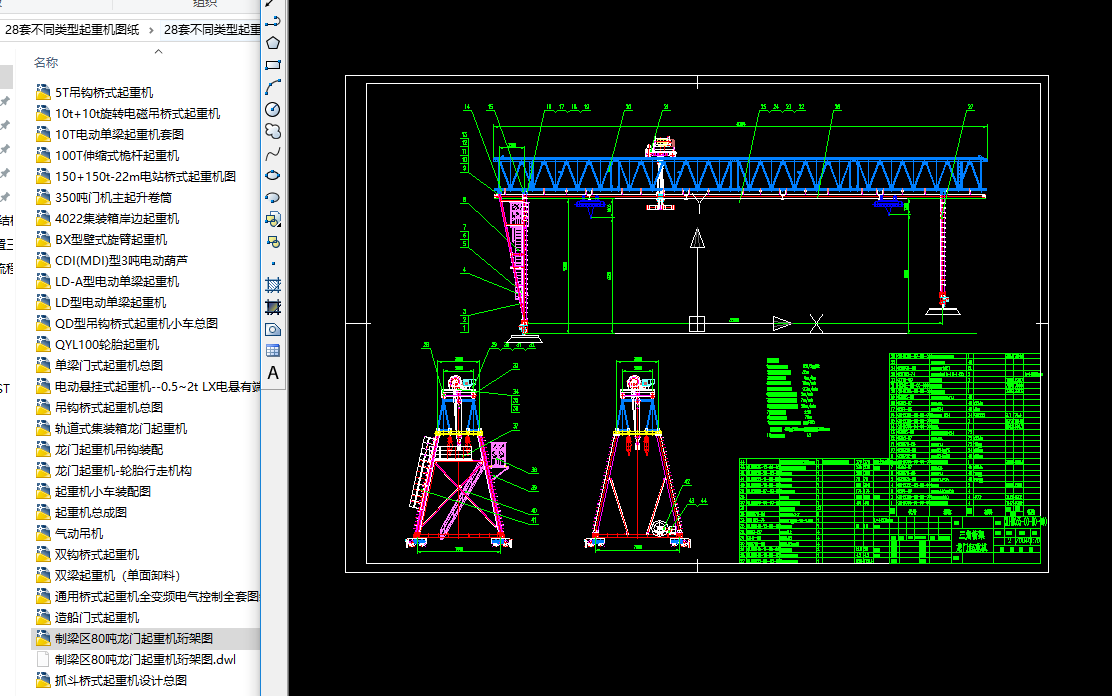Select the Arc draw tool
Viewport: 1112px width, 696px height.
272,87
